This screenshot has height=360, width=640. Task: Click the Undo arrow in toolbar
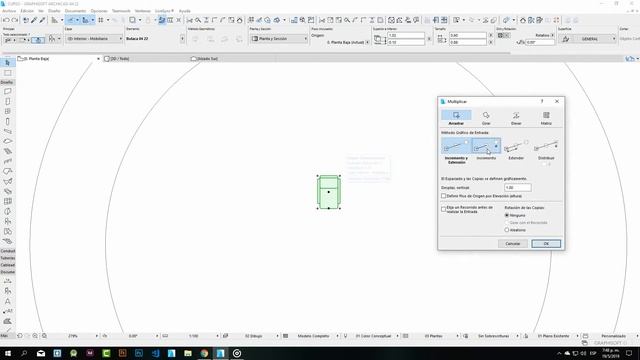click(x=6, y=20)
